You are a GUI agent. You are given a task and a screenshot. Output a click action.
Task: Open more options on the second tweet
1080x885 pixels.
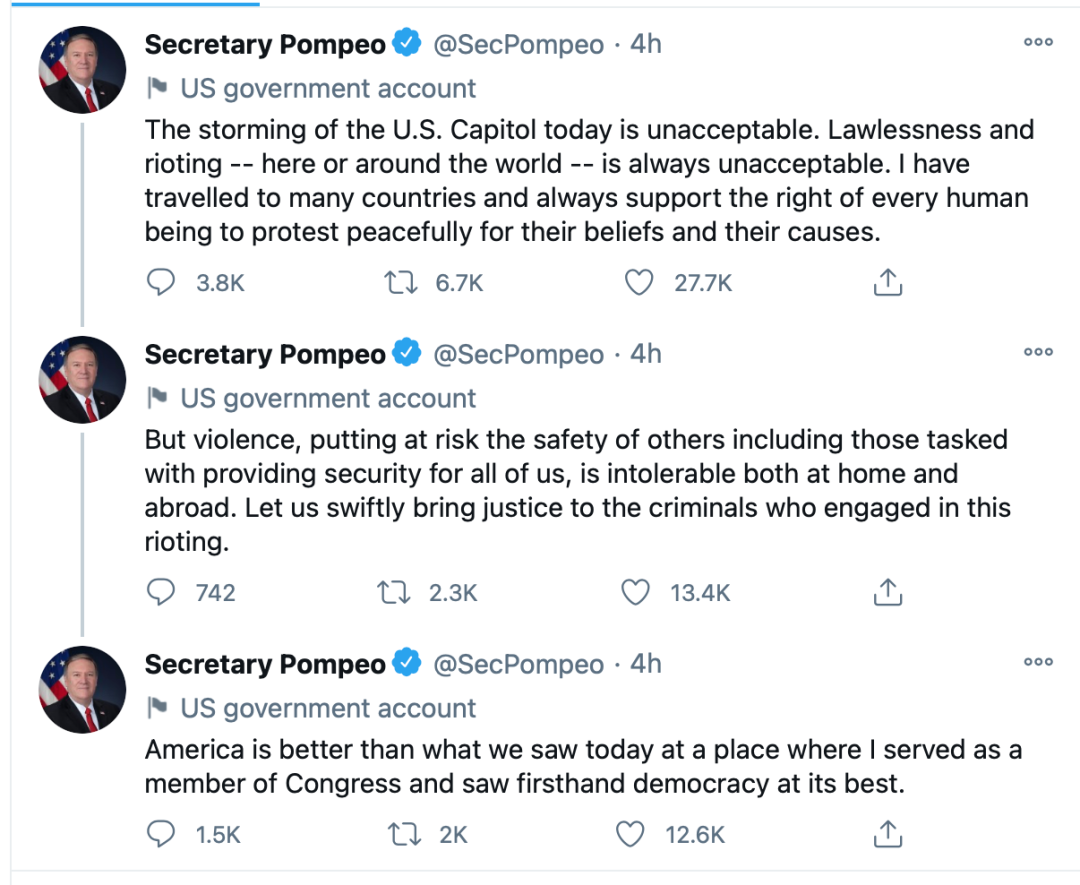1038,352
